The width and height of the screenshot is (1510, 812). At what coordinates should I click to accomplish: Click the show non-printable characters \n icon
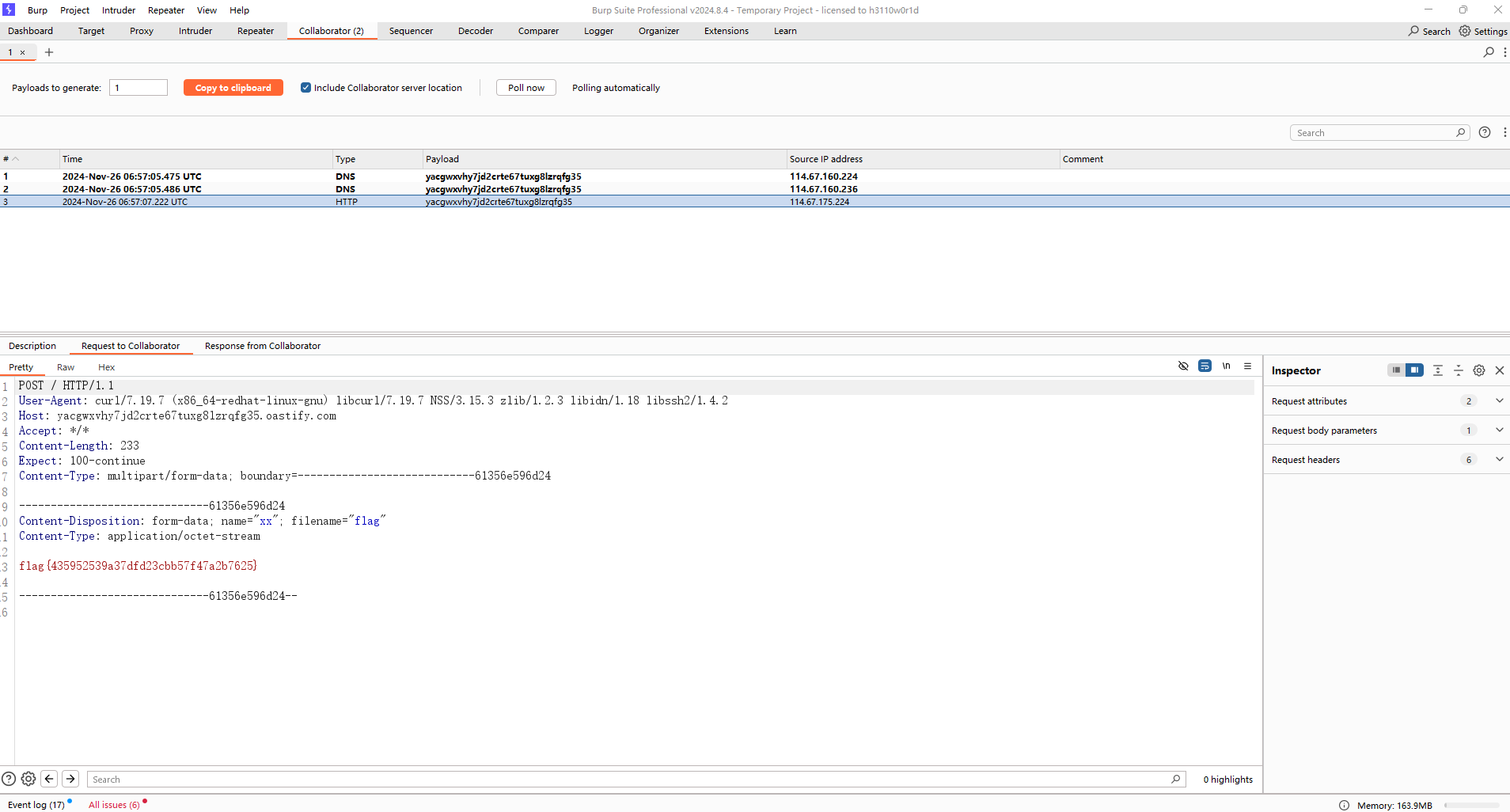tap(1226, 366)
